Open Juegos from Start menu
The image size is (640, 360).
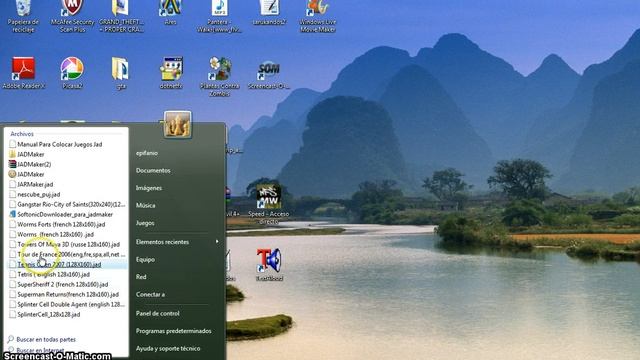click(145, 223)
